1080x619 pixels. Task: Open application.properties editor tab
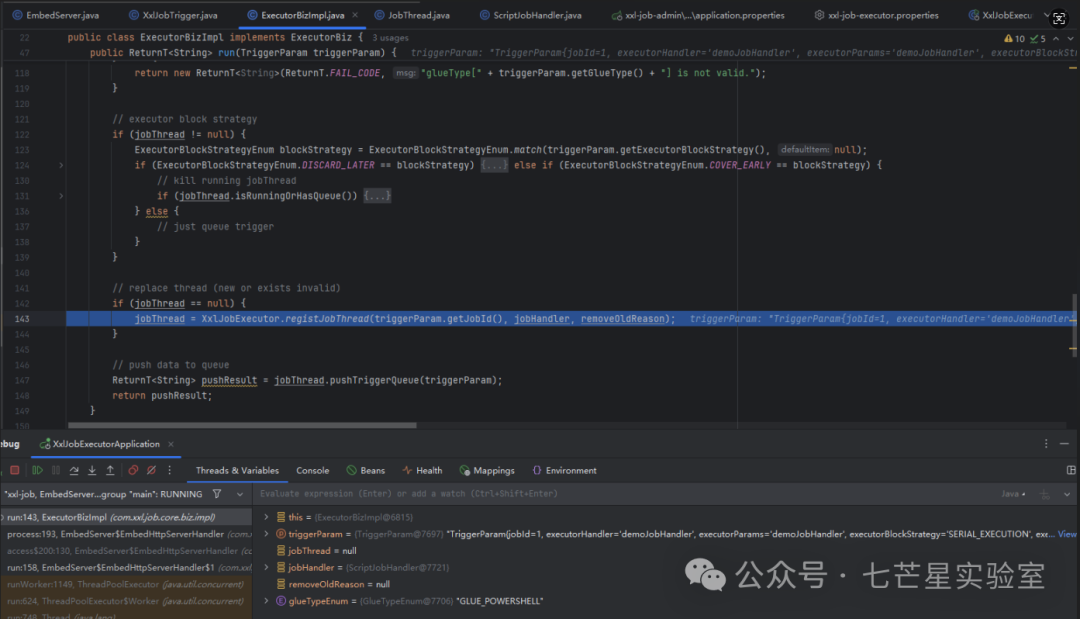point(698,14)
